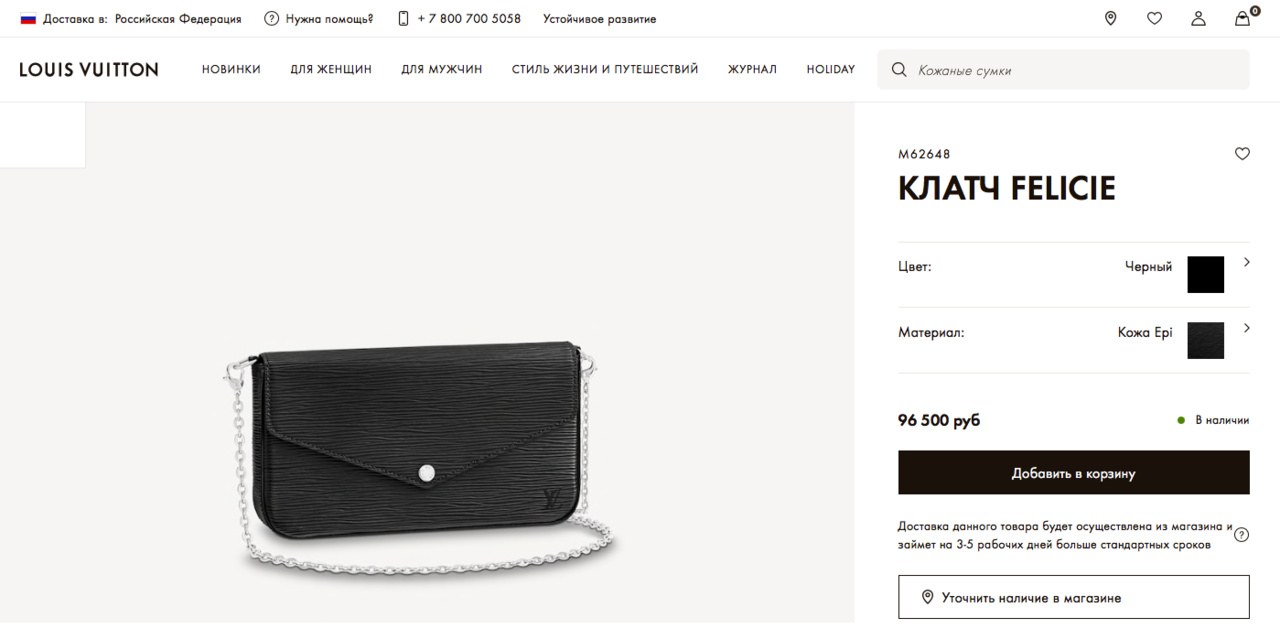Click the Russian flag delivery icon
This screenshot has width=1280, height=629.
(x=28, y=18)
